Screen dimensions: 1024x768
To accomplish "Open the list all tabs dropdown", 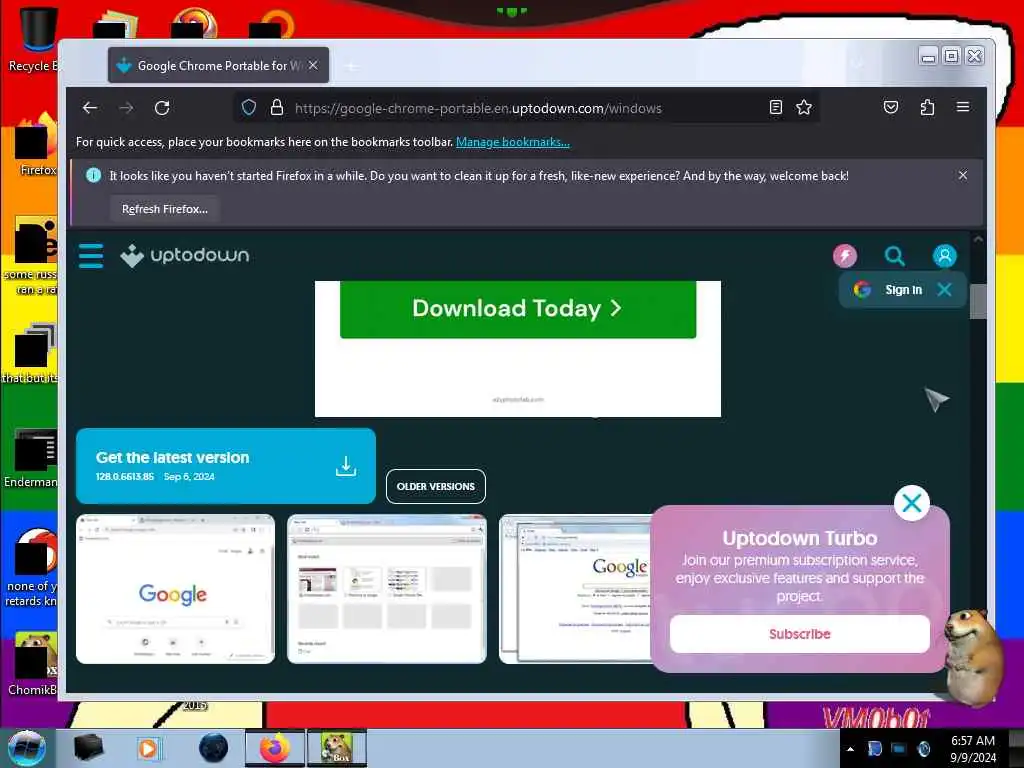I will [857, 63].
